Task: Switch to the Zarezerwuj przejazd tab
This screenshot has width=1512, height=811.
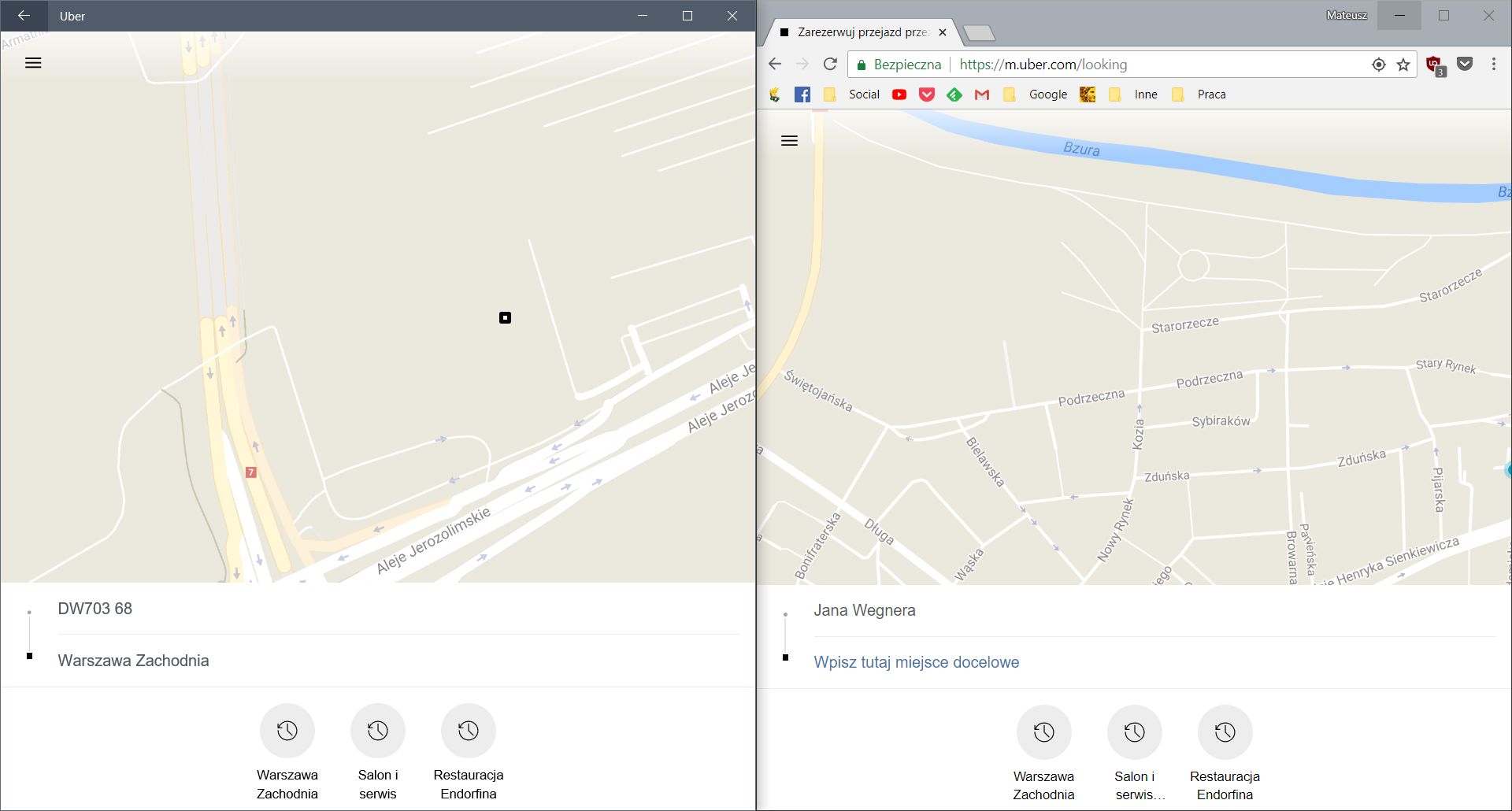Action: (858, 31)
